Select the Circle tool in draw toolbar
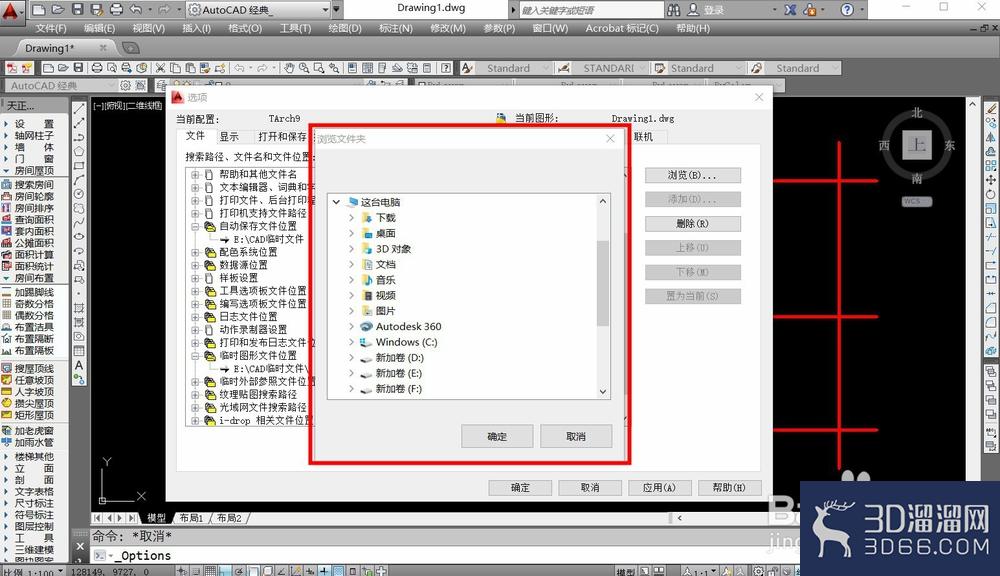 (79, 194)
